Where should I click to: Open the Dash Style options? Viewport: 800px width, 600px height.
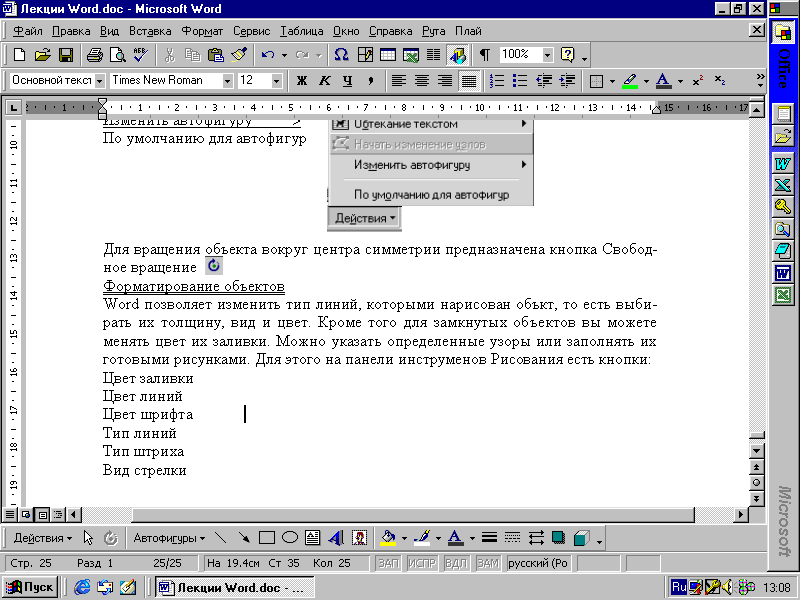tap(512, 538)
